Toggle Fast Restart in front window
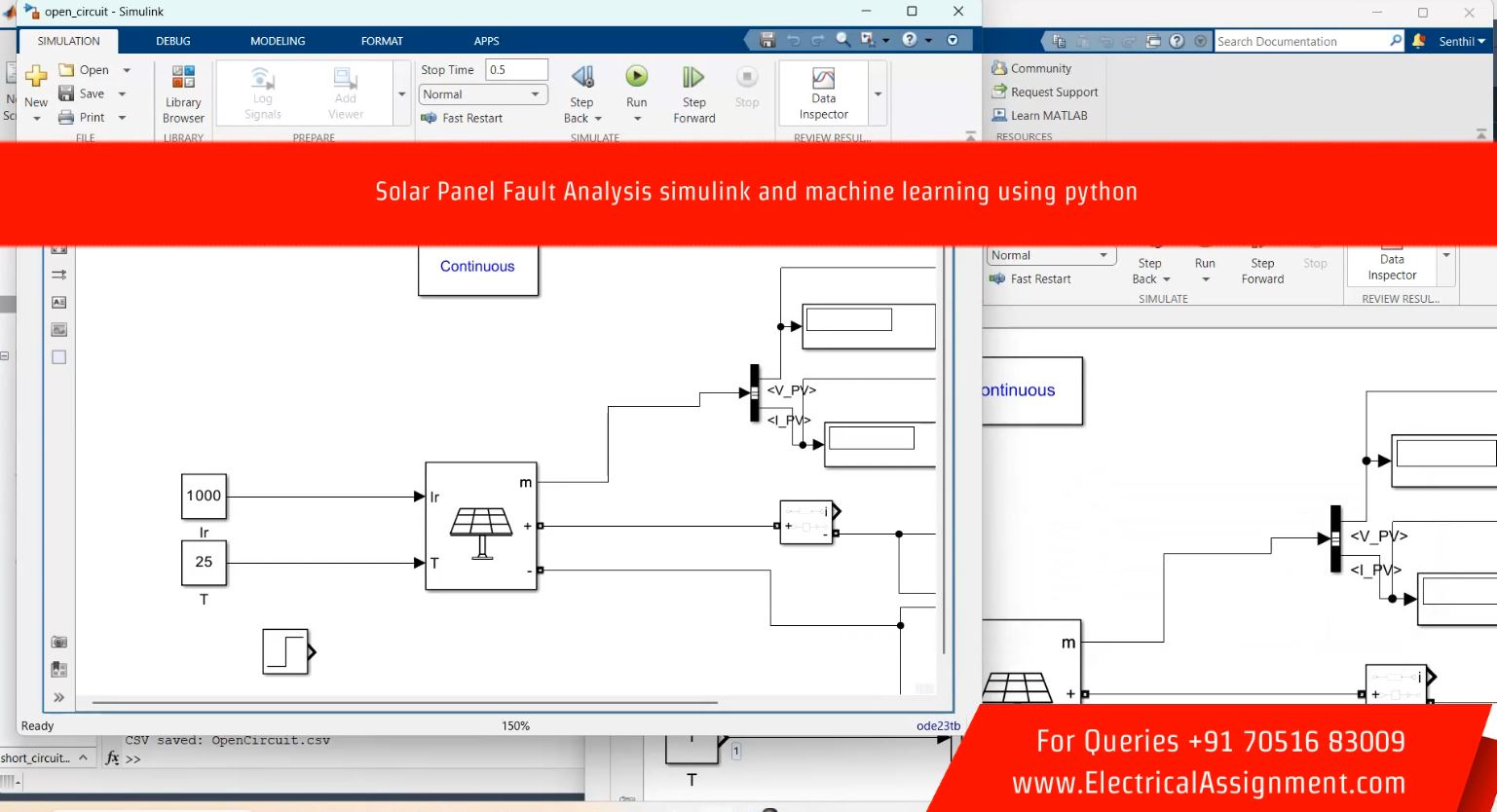The image size is (1497, 812). (462, 118)
